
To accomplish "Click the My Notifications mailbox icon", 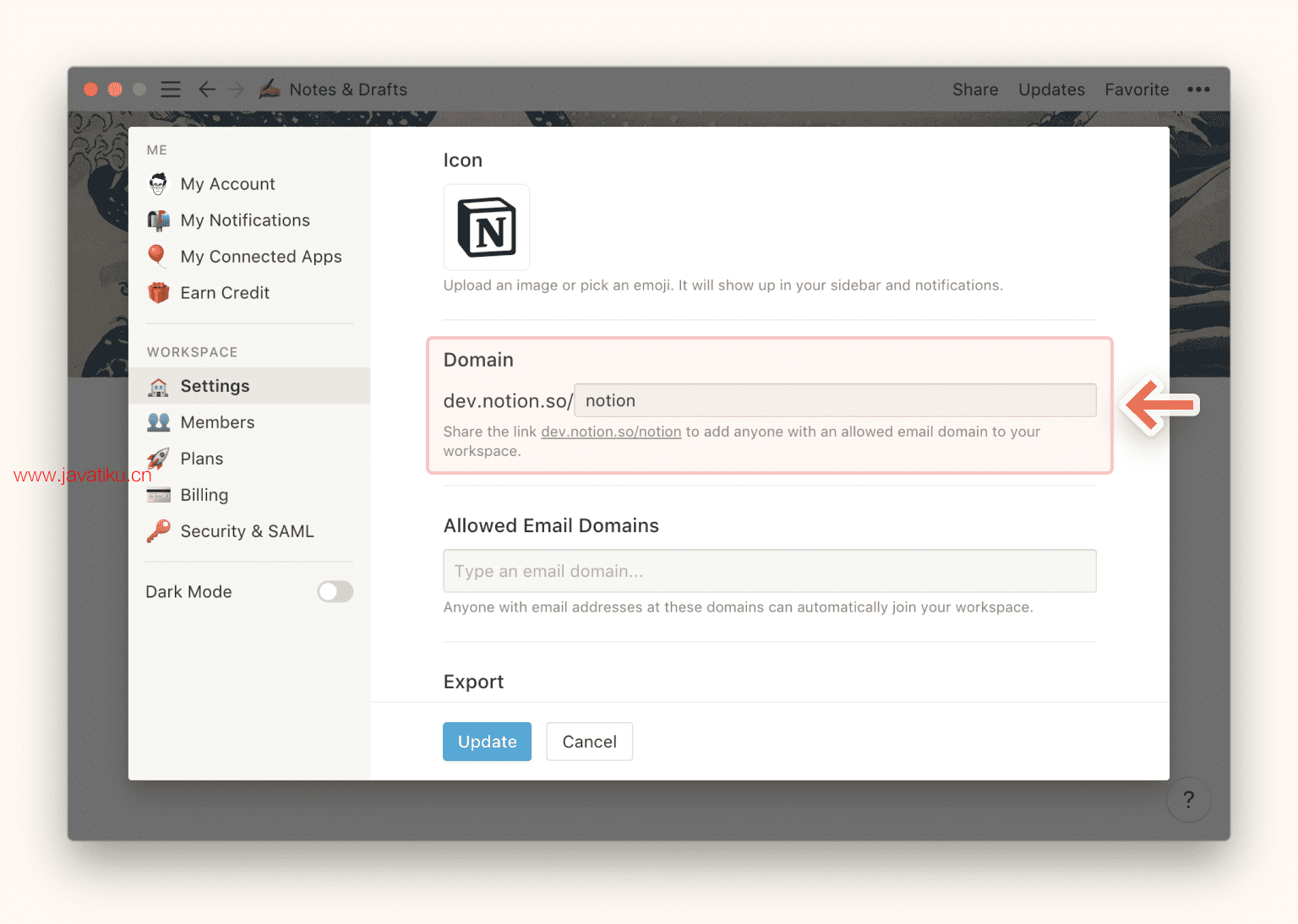I will coord(158,220).
